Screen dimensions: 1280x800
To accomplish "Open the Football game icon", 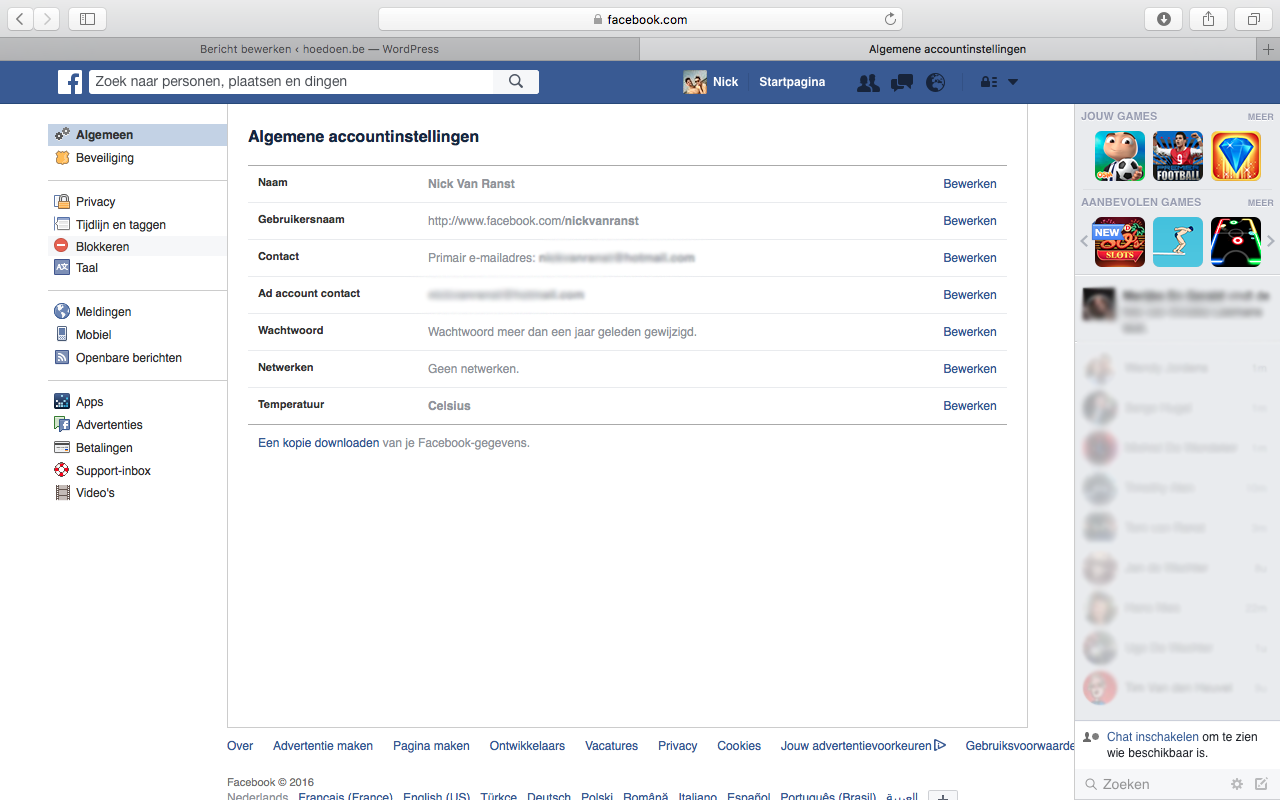I will click(1178, 156).
